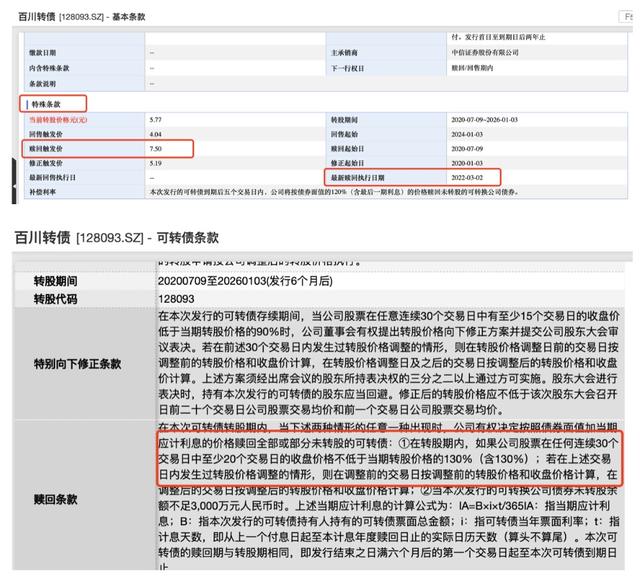
Task: Click the 回售起始 date 2024-01-03
Action: (467, 134)
